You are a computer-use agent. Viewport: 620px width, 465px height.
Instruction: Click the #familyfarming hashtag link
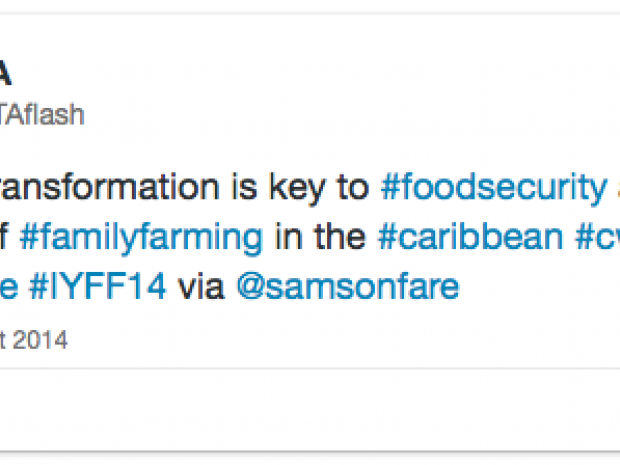pyautogui.click(x=141, y=238)
